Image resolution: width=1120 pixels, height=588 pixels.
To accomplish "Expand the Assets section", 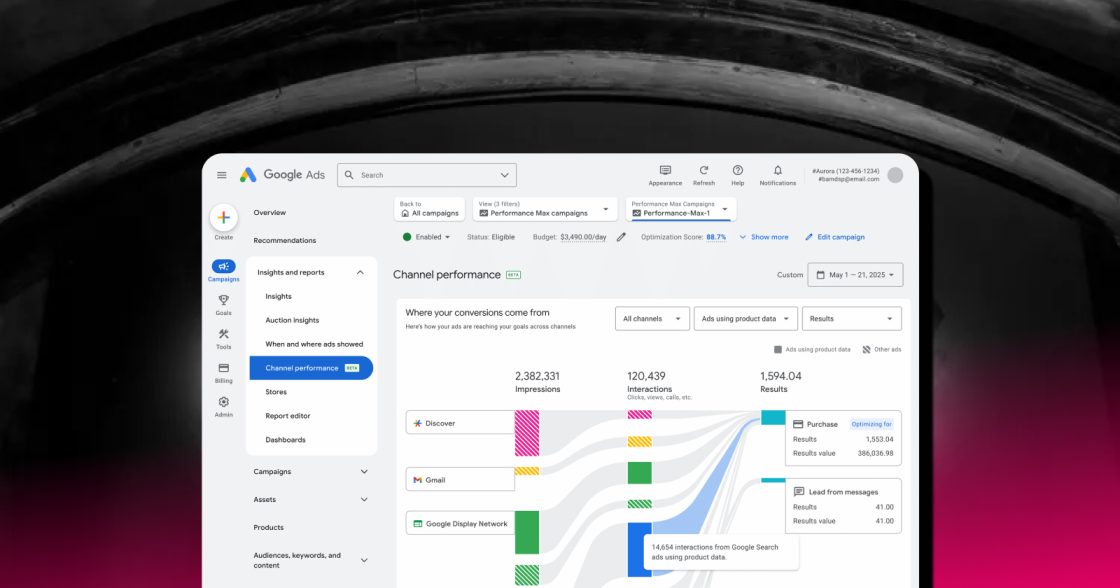I will click(364, 499).
